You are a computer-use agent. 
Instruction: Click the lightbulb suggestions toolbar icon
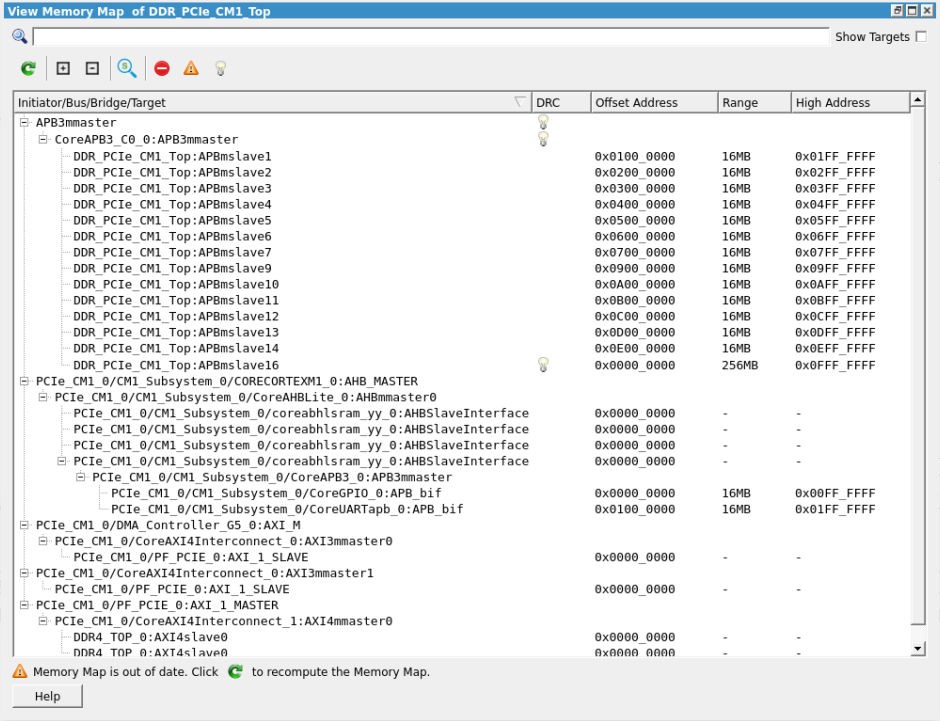pos(218,68)
